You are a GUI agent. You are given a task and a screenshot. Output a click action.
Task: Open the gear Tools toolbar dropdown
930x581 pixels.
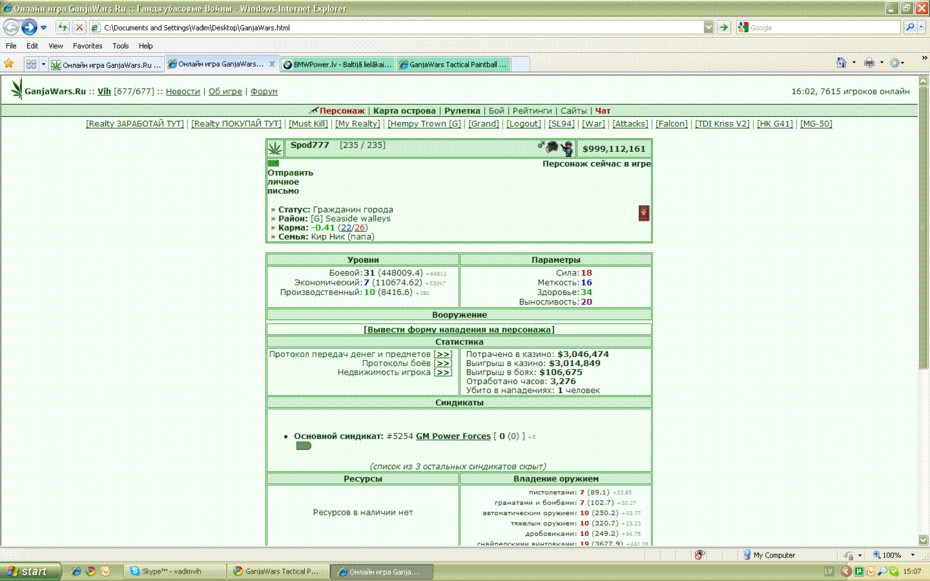coord(898,63)
